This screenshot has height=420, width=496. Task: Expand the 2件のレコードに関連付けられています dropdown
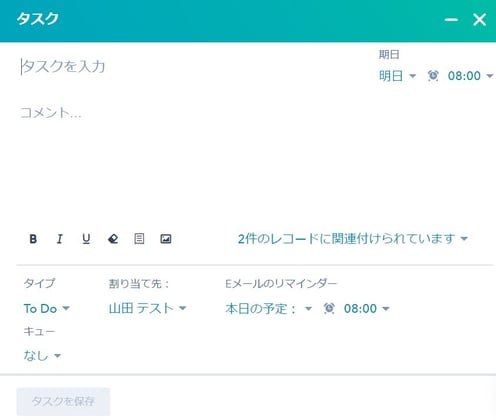click(353, 239)
